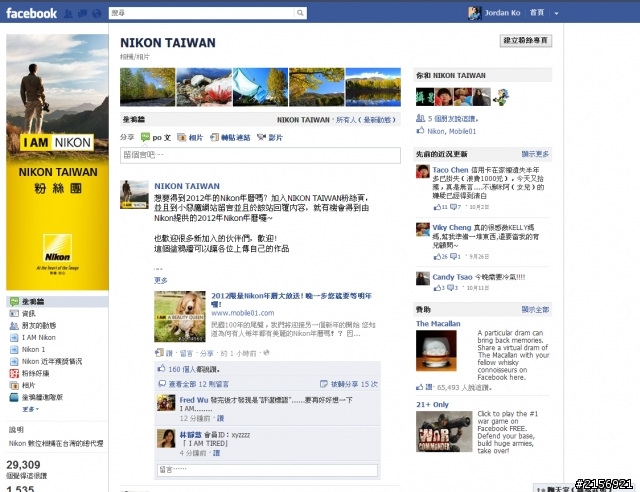Screen dimensions: 640x492
Task: Open Viky Cheng profile link
Action: pyautogui.click(x=451, y=227)
